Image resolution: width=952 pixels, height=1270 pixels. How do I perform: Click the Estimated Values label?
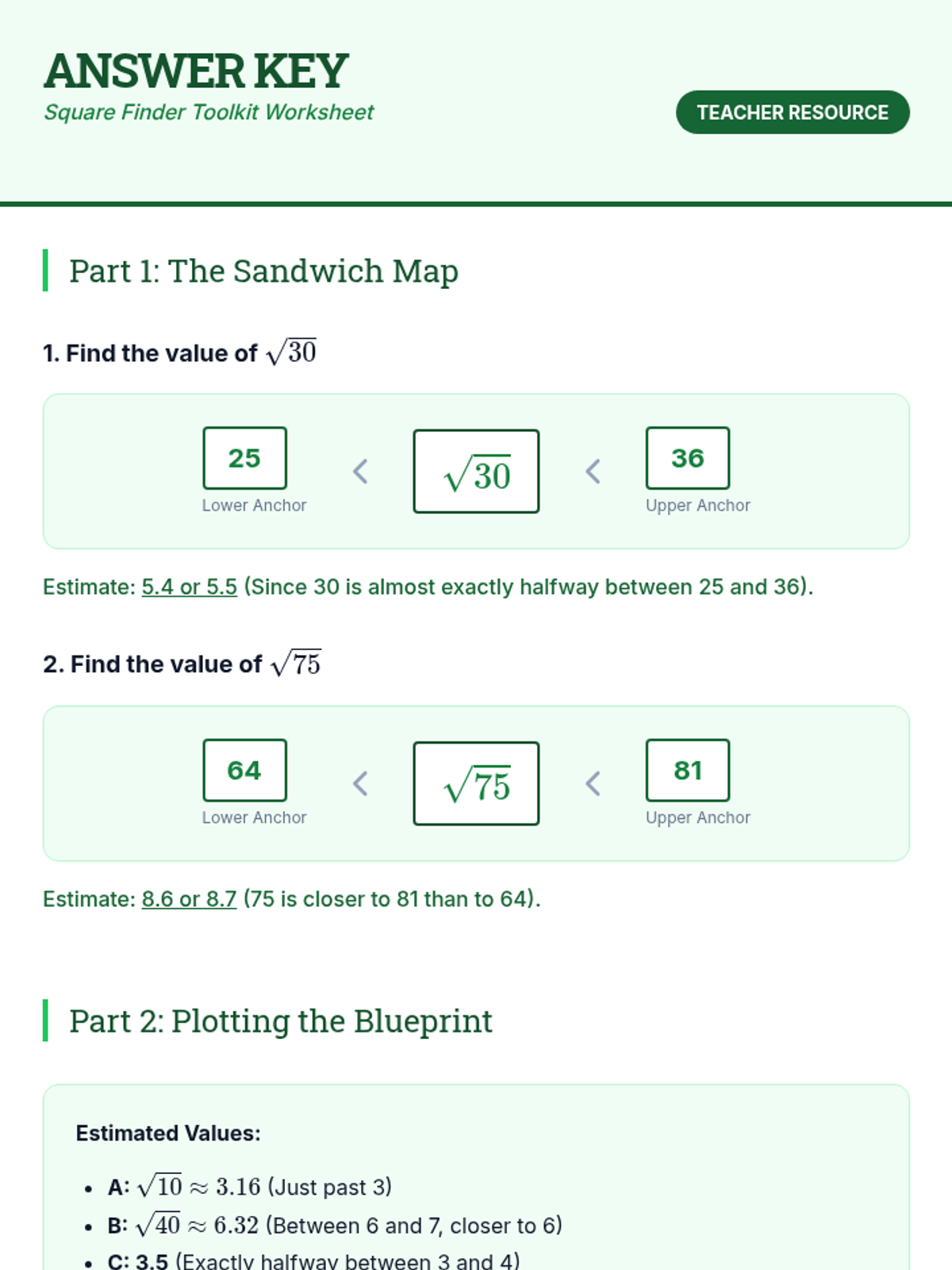click(x=168, y=1133)
